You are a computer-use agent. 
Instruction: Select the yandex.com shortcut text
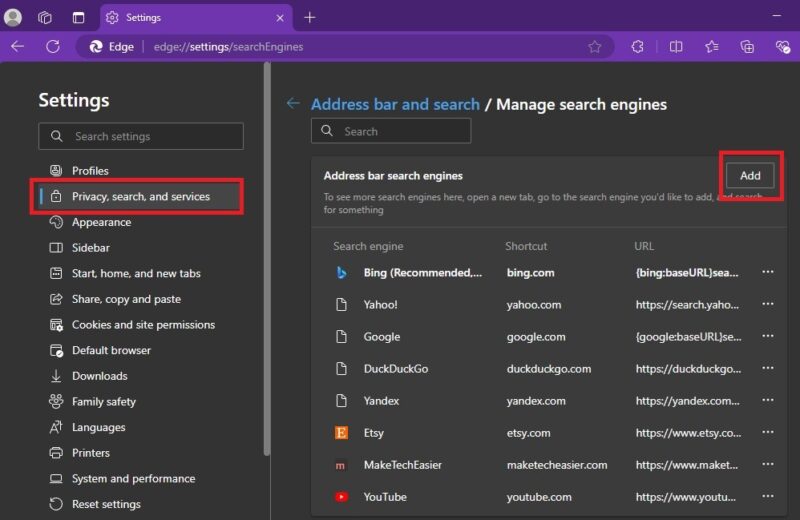(536, 401)
